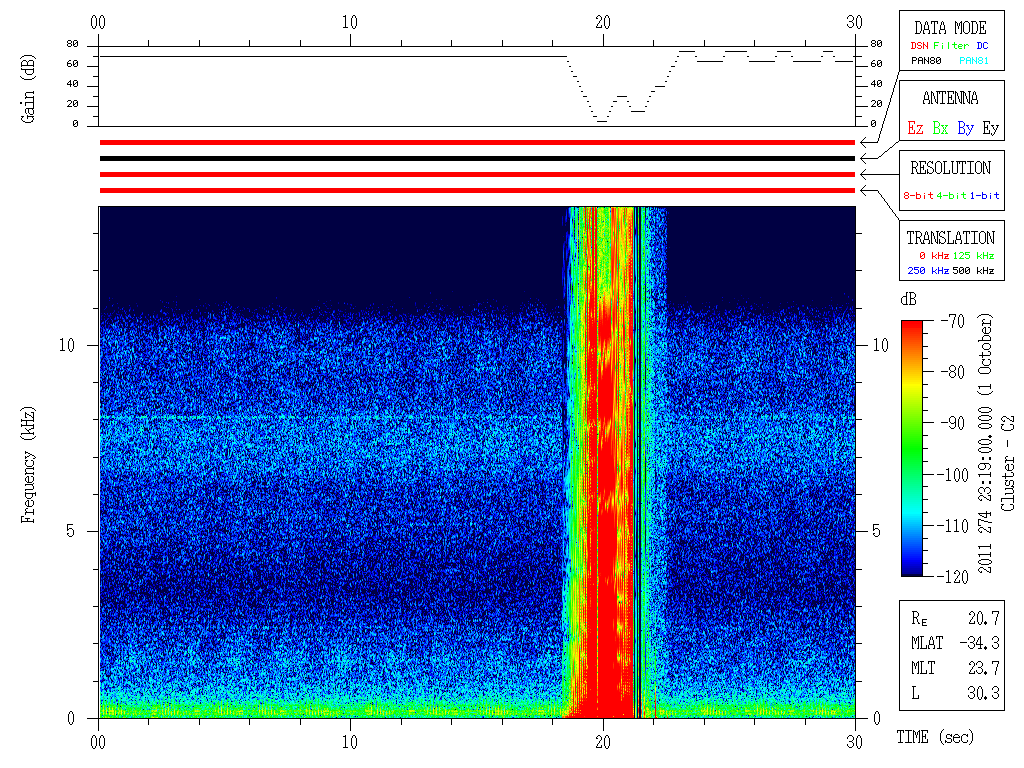This screenshot has width=1024, height=768.
Task: Click the 500 kHz translation label
Action: coord(973,271)
